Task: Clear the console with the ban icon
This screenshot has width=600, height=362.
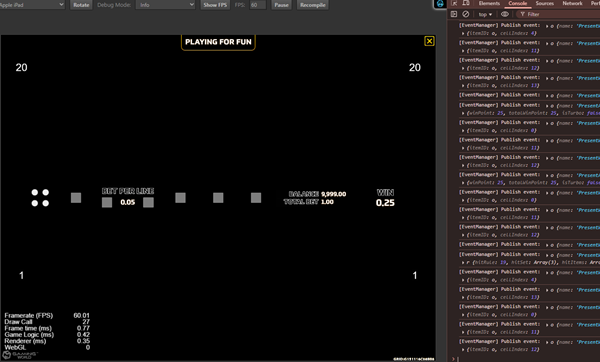Action: pos(466,14)
